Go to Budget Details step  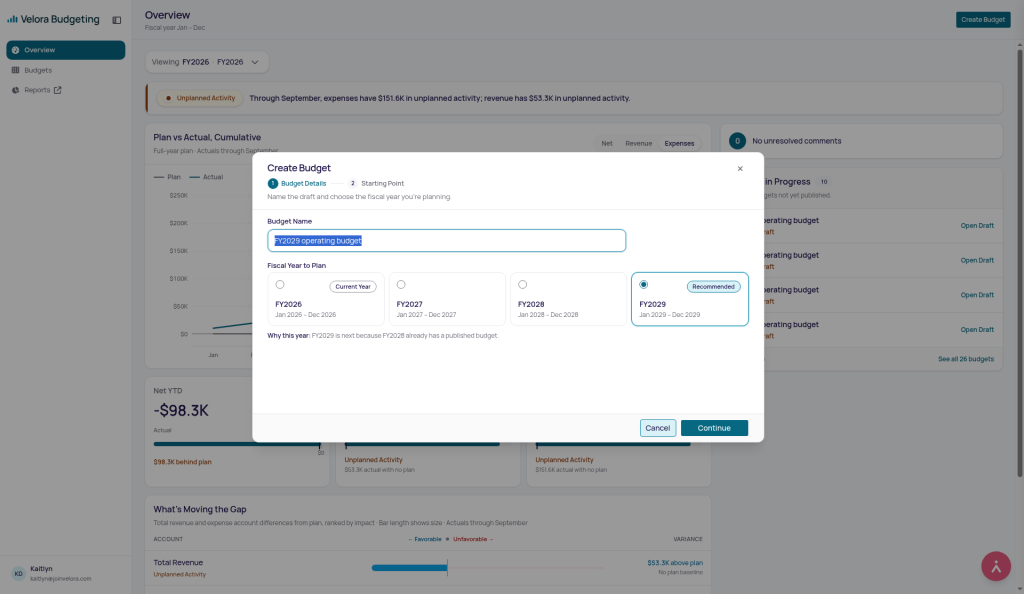click(x=297, y=183)
